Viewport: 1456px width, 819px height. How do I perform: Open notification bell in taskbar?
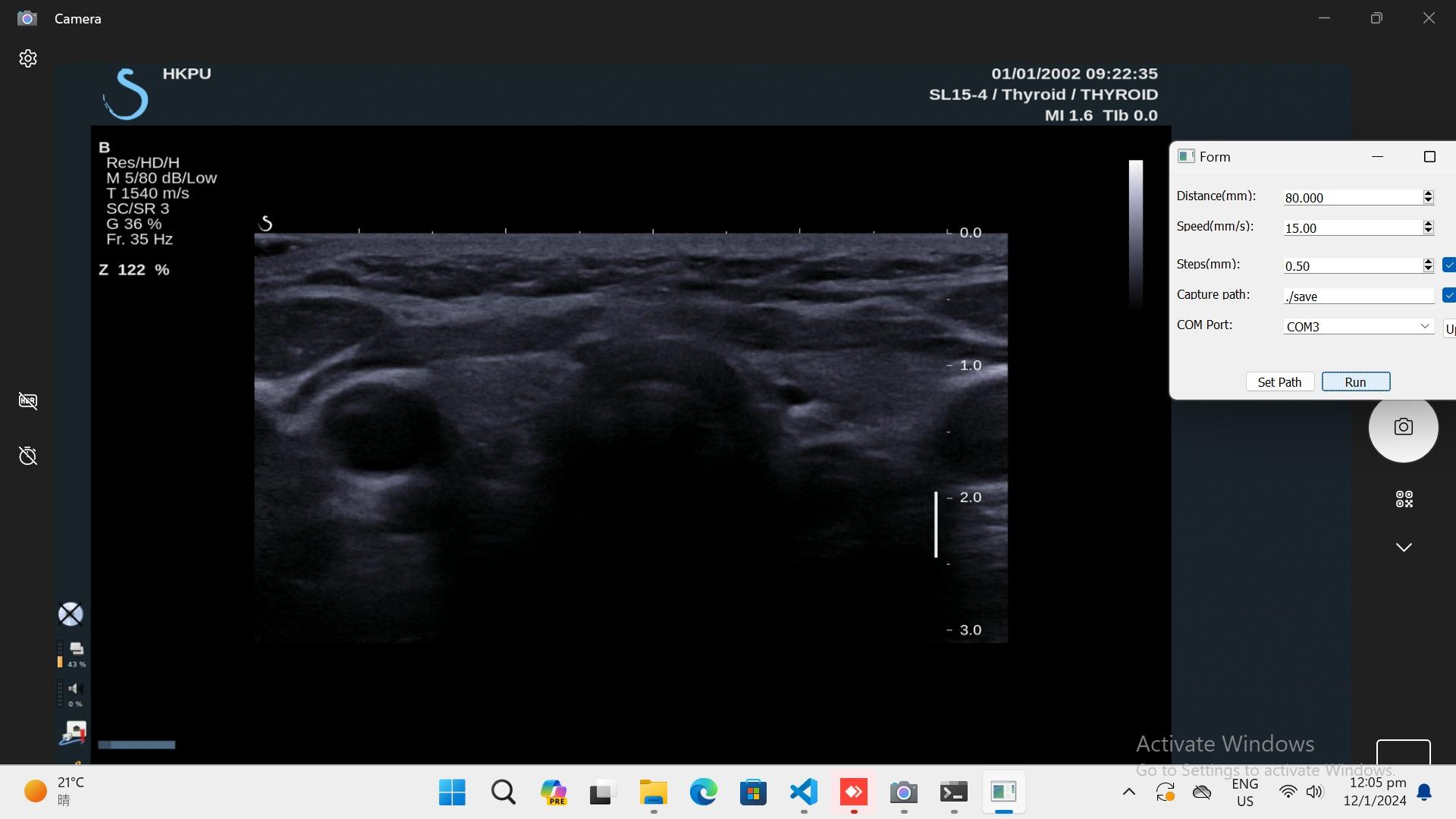[x=1425, y=792]
